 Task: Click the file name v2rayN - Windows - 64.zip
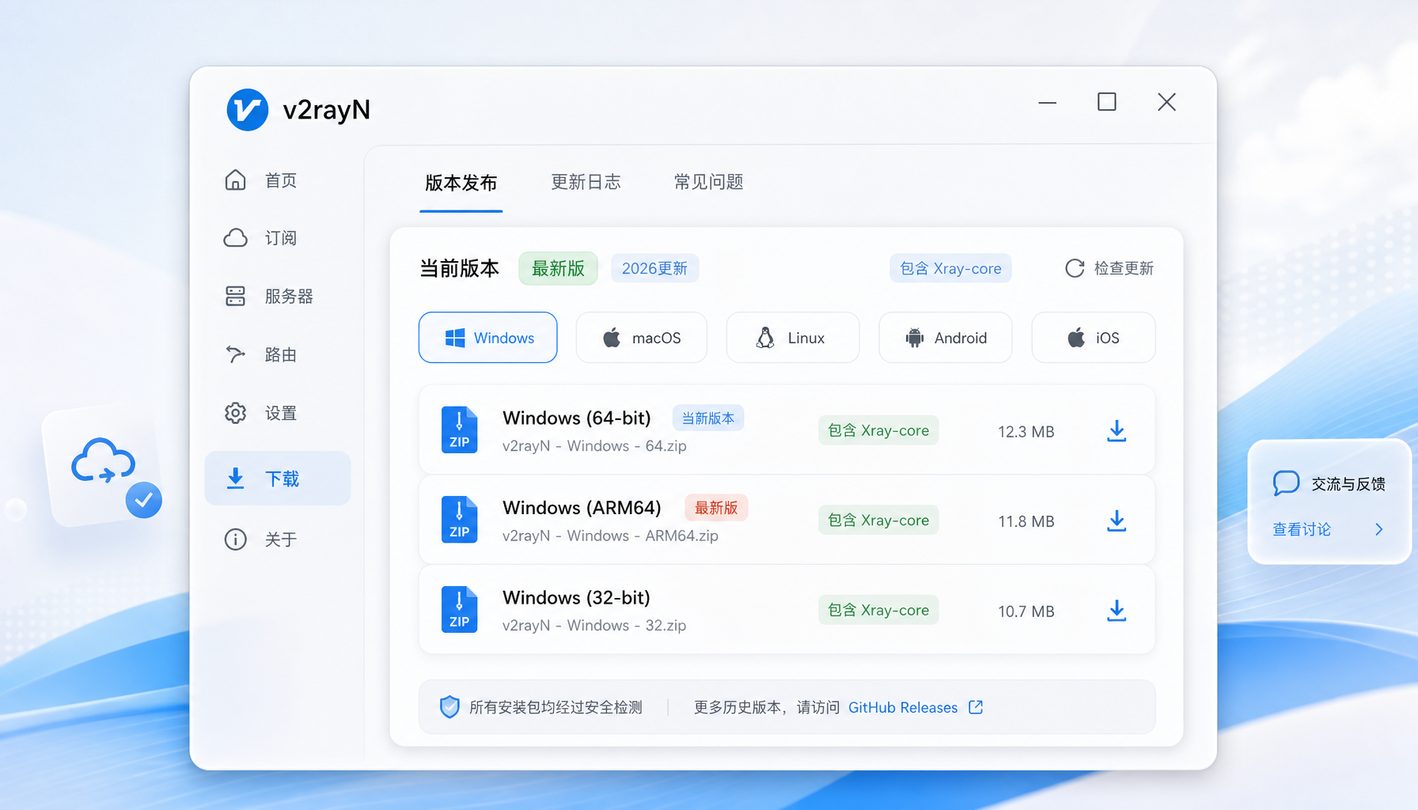[x=594, y=446]
